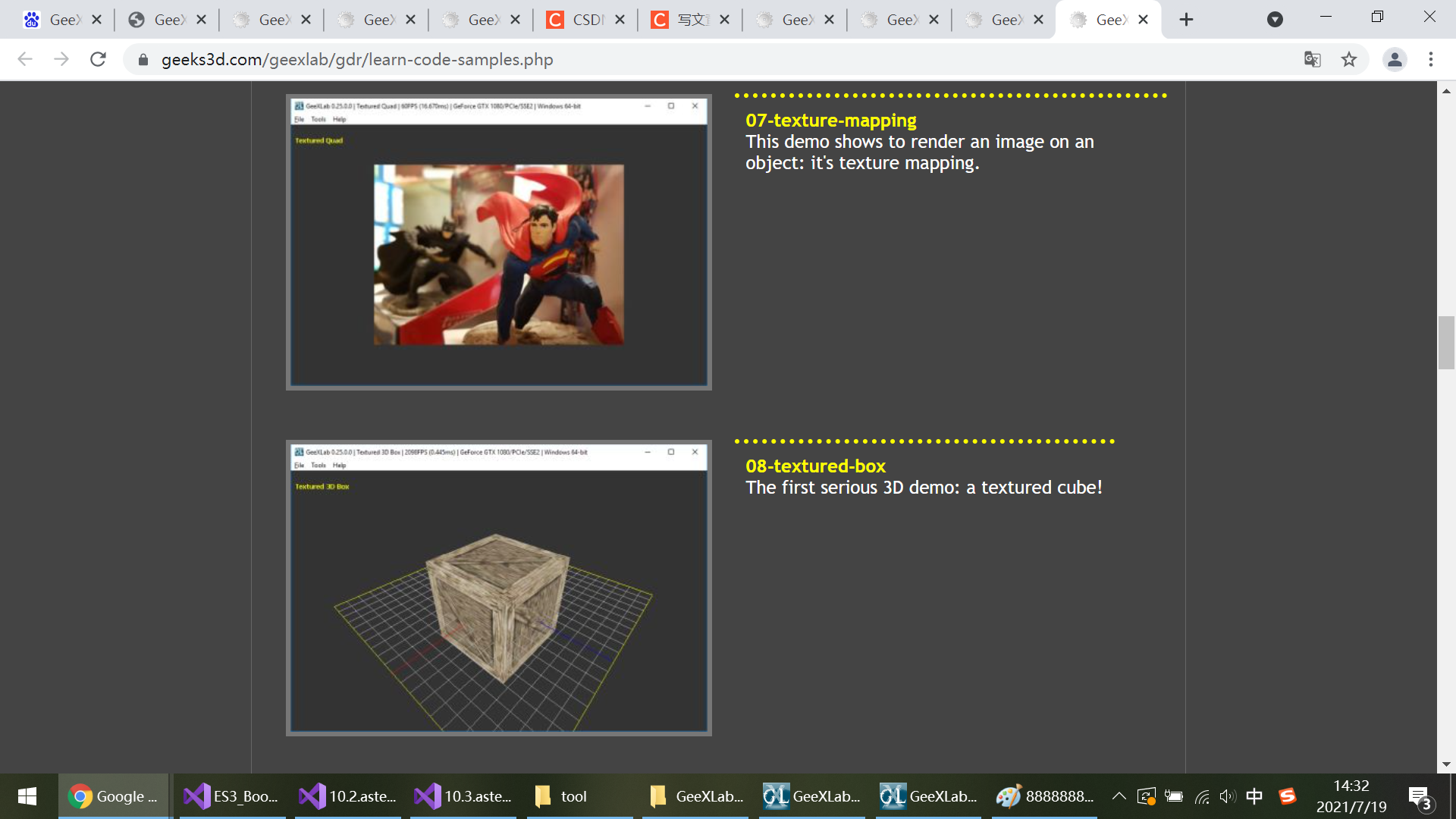Viewport: 1456px width, 819px height.
Task: Open the Windows Start menu
Action: point(27,796)
